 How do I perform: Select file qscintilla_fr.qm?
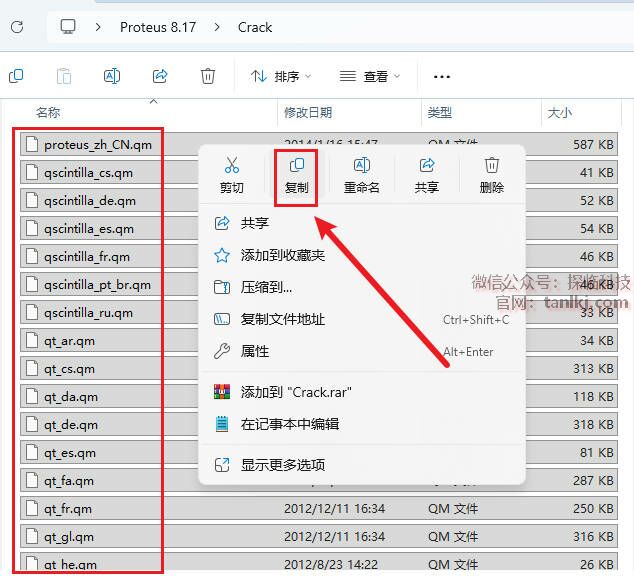tap(87, 257)
